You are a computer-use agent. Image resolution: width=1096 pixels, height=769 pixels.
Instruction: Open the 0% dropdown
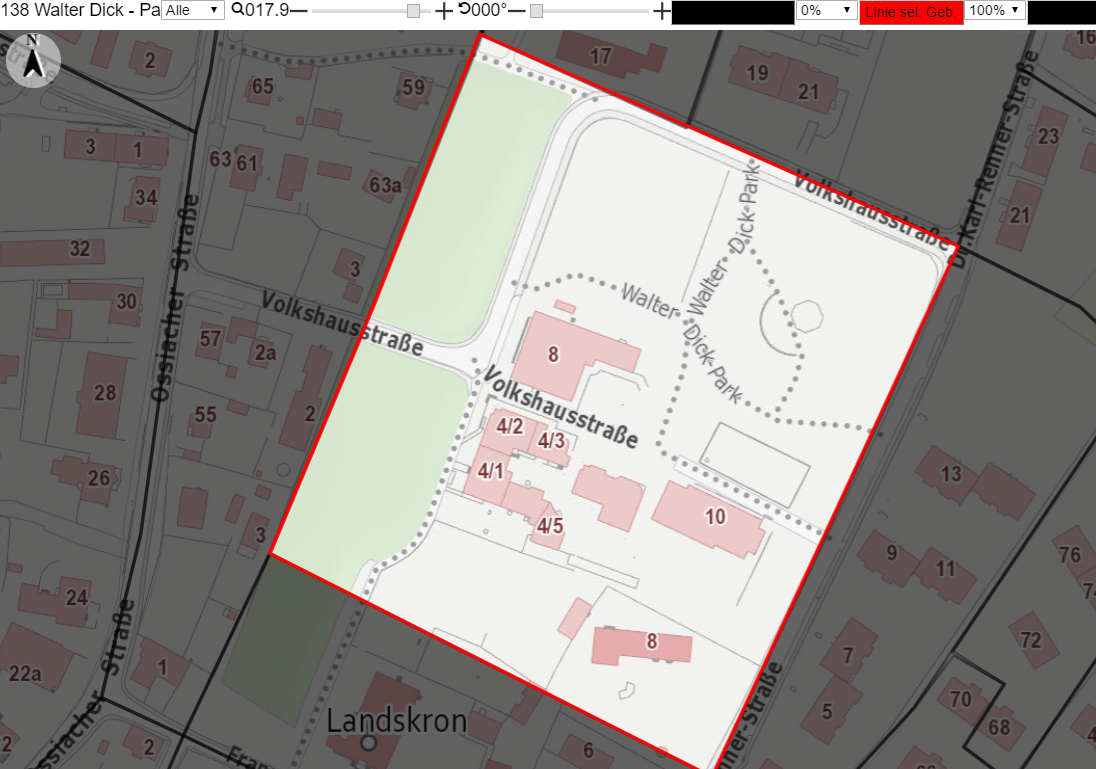(826, 10)
